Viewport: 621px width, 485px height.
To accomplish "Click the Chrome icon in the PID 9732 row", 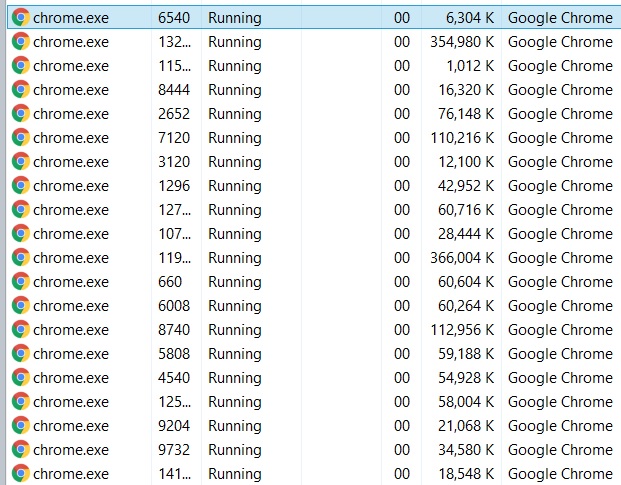I will (x=21, y=449).
